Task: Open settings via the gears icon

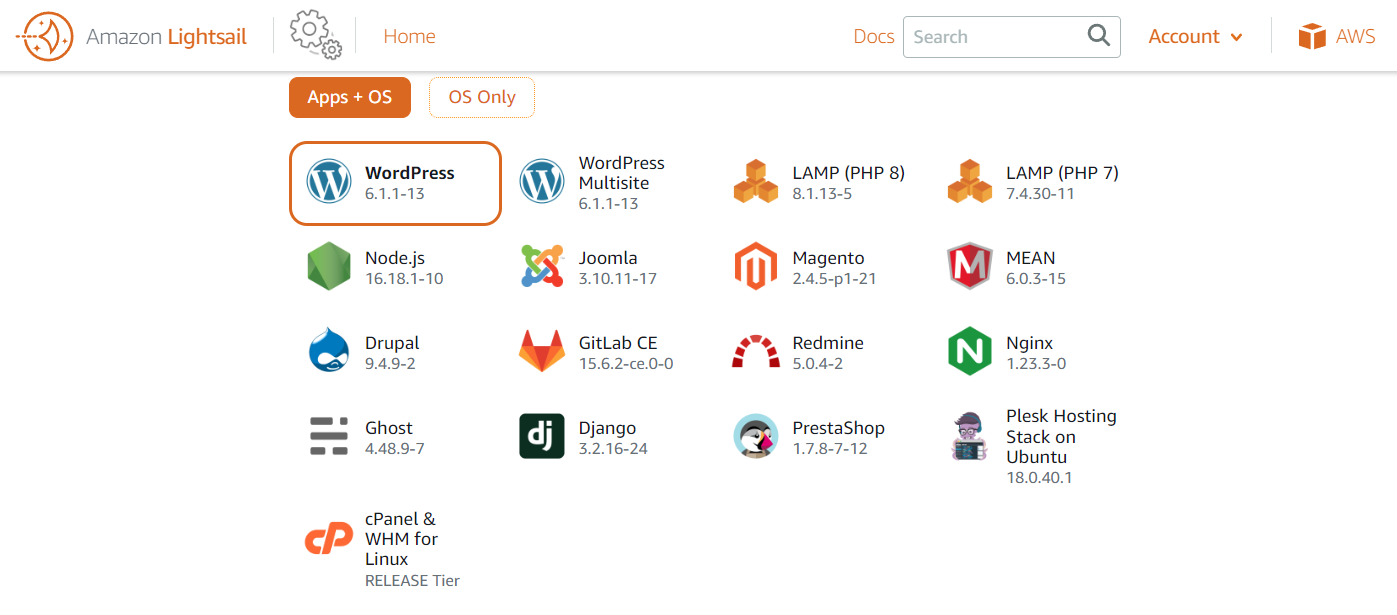Action: tap(315, 35)
